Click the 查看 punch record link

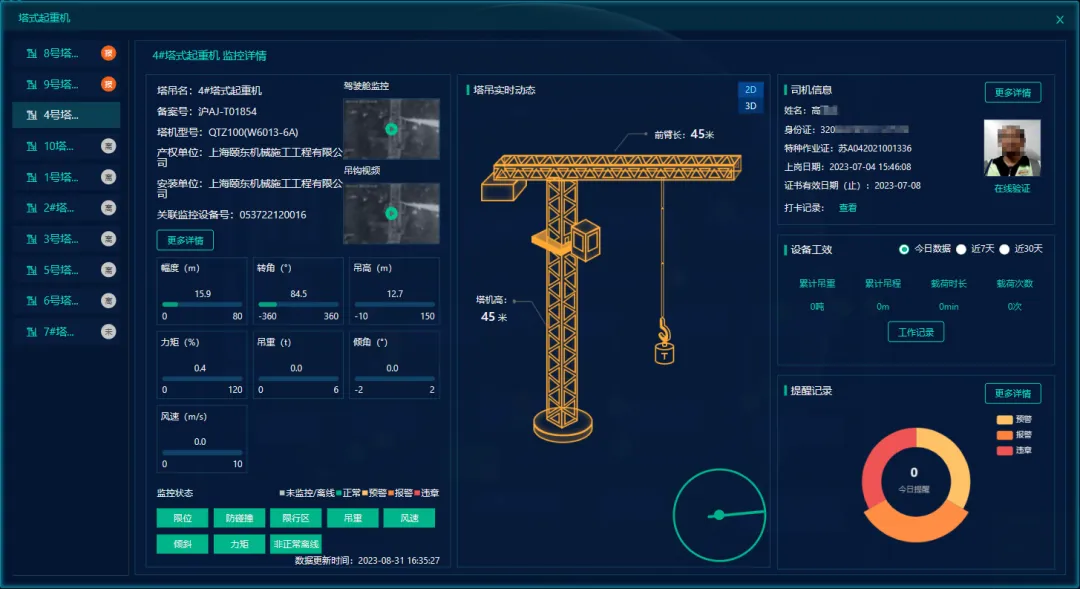coord(848,207)
